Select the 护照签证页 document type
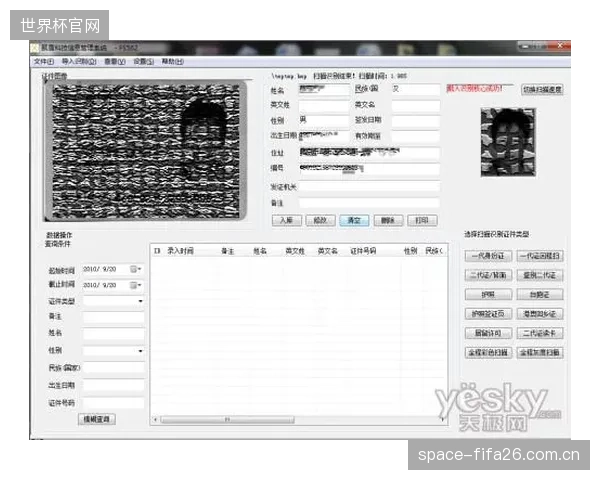600x480 pixels. [x=488, y=314]
